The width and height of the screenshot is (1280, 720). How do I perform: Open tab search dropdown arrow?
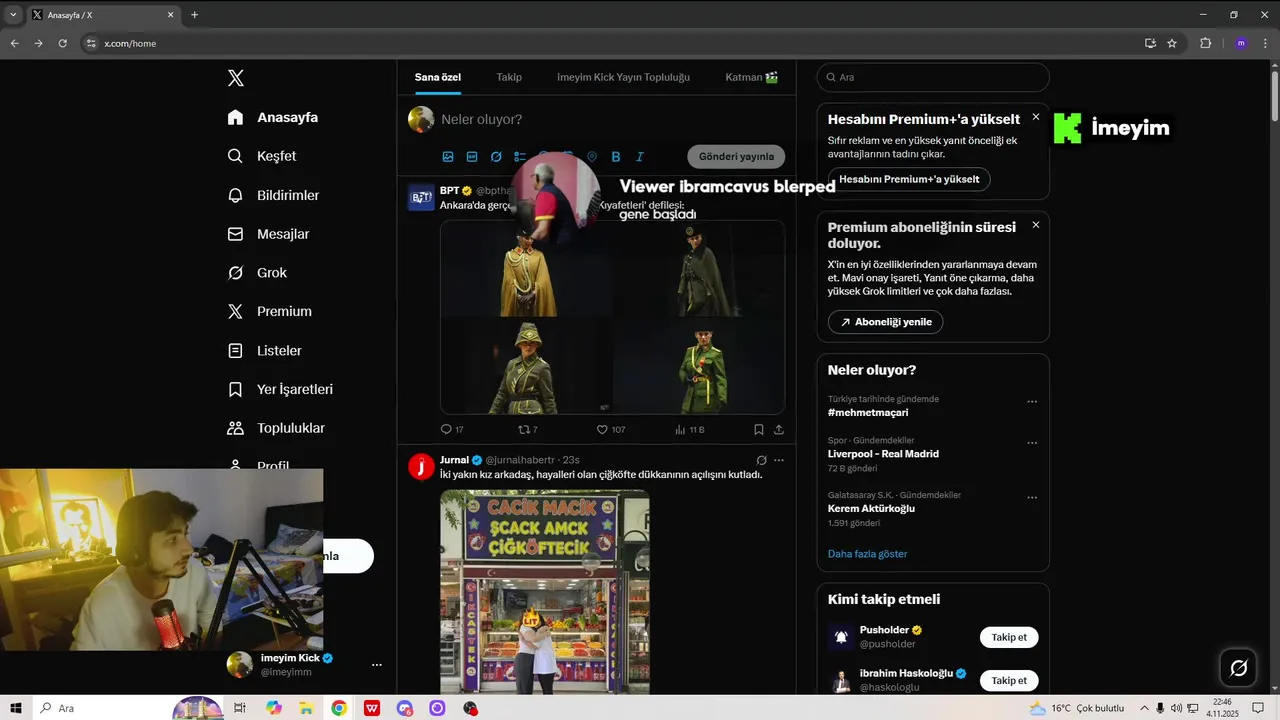(12, 15)
